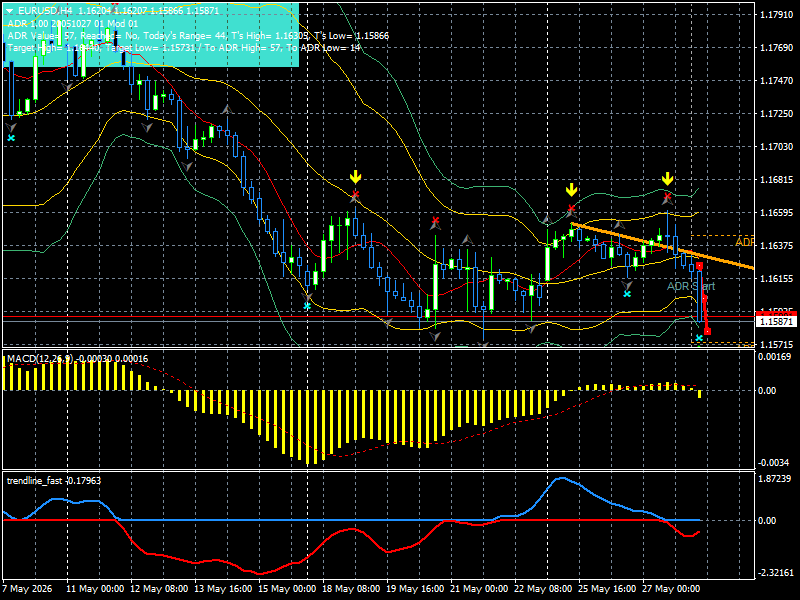The height and width of the screenshot is (600, 800).
Task: Click the '27 May 00:00' time axis label
Action: 671,589
